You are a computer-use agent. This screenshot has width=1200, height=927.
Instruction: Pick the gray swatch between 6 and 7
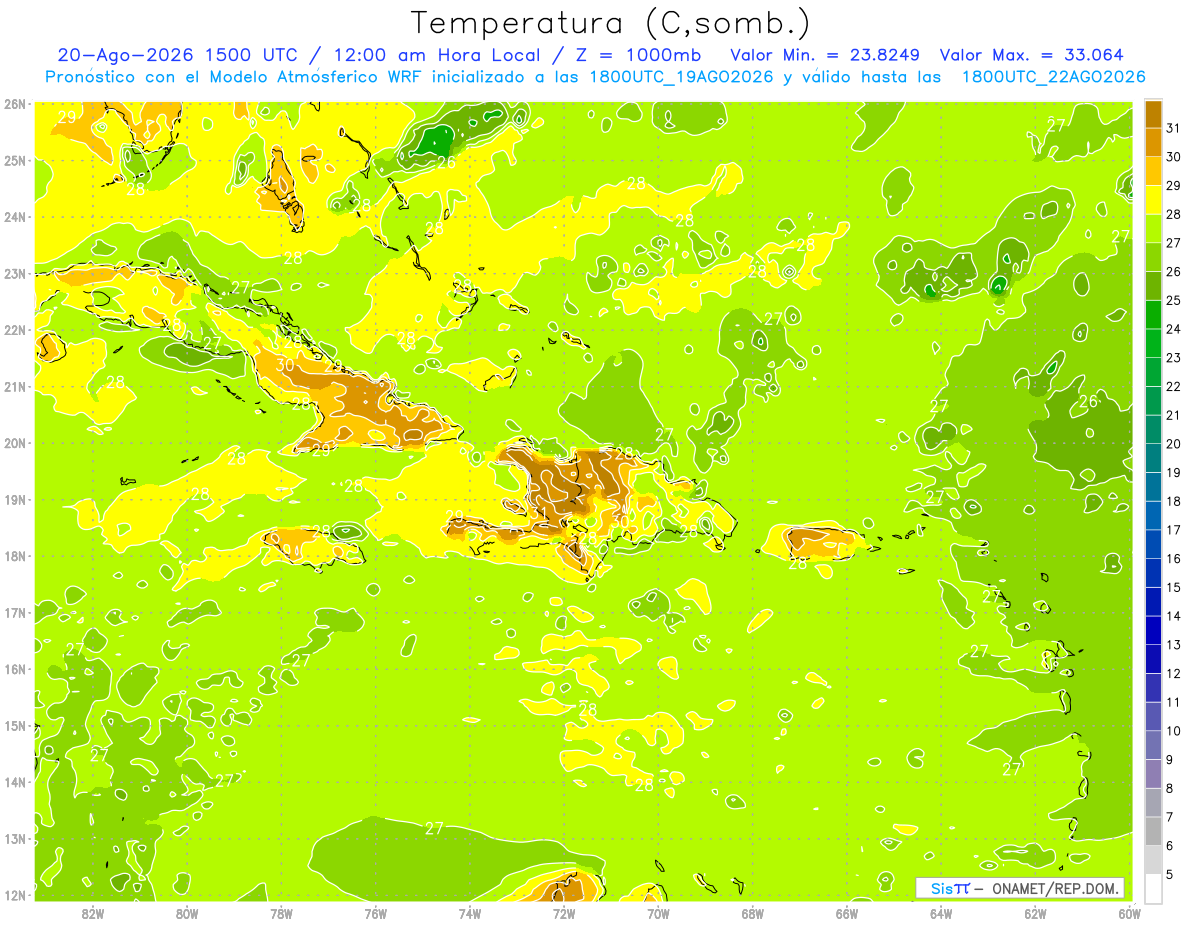(1153, 832)
